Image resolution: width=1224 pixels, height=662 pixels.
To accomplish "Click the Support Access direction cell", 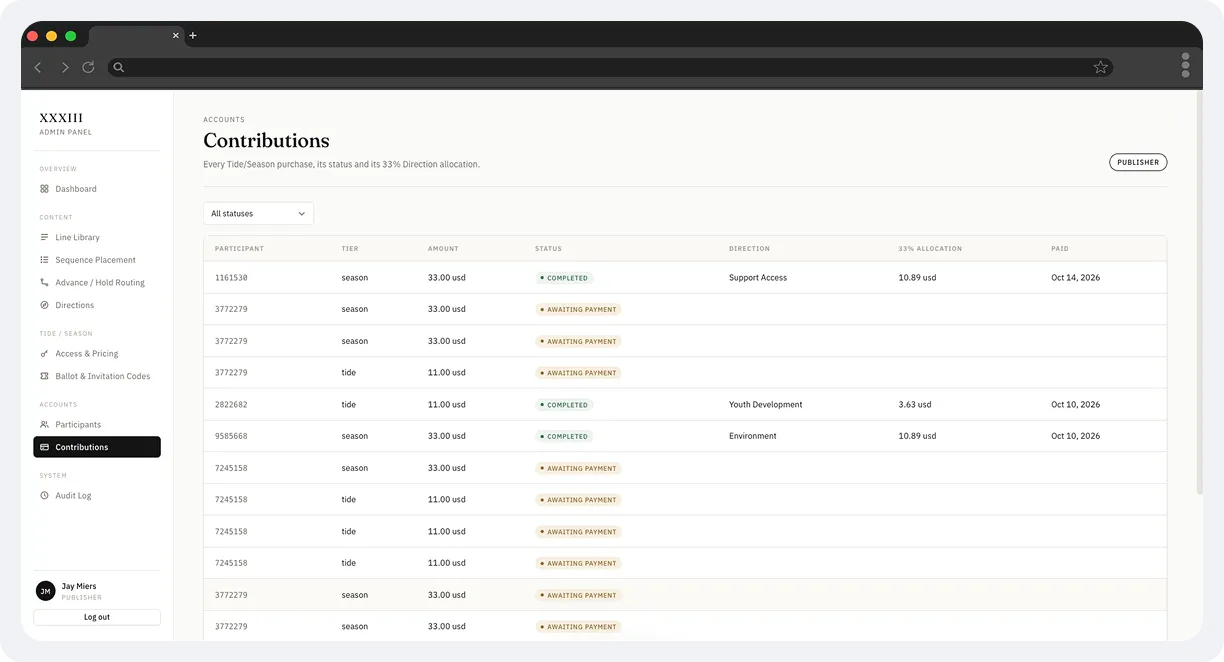I will [x=758, y=278].
